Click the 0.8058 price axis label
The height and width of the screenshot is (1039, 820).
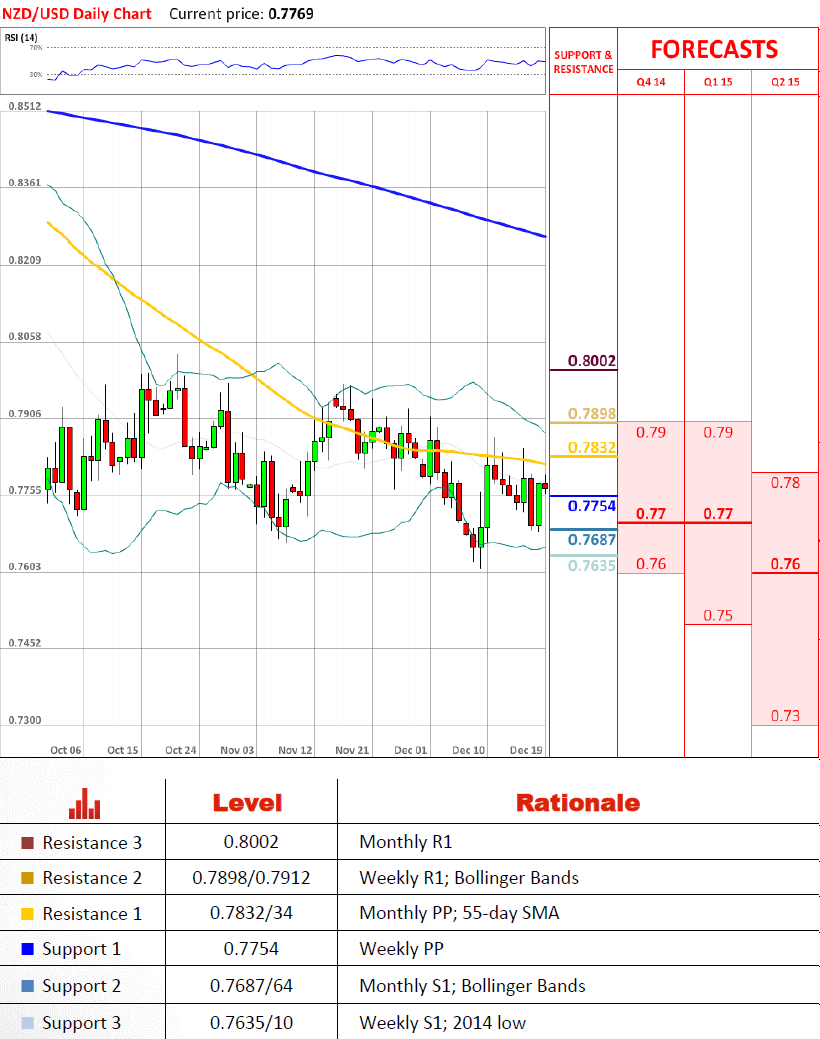(x=25, y=336)
